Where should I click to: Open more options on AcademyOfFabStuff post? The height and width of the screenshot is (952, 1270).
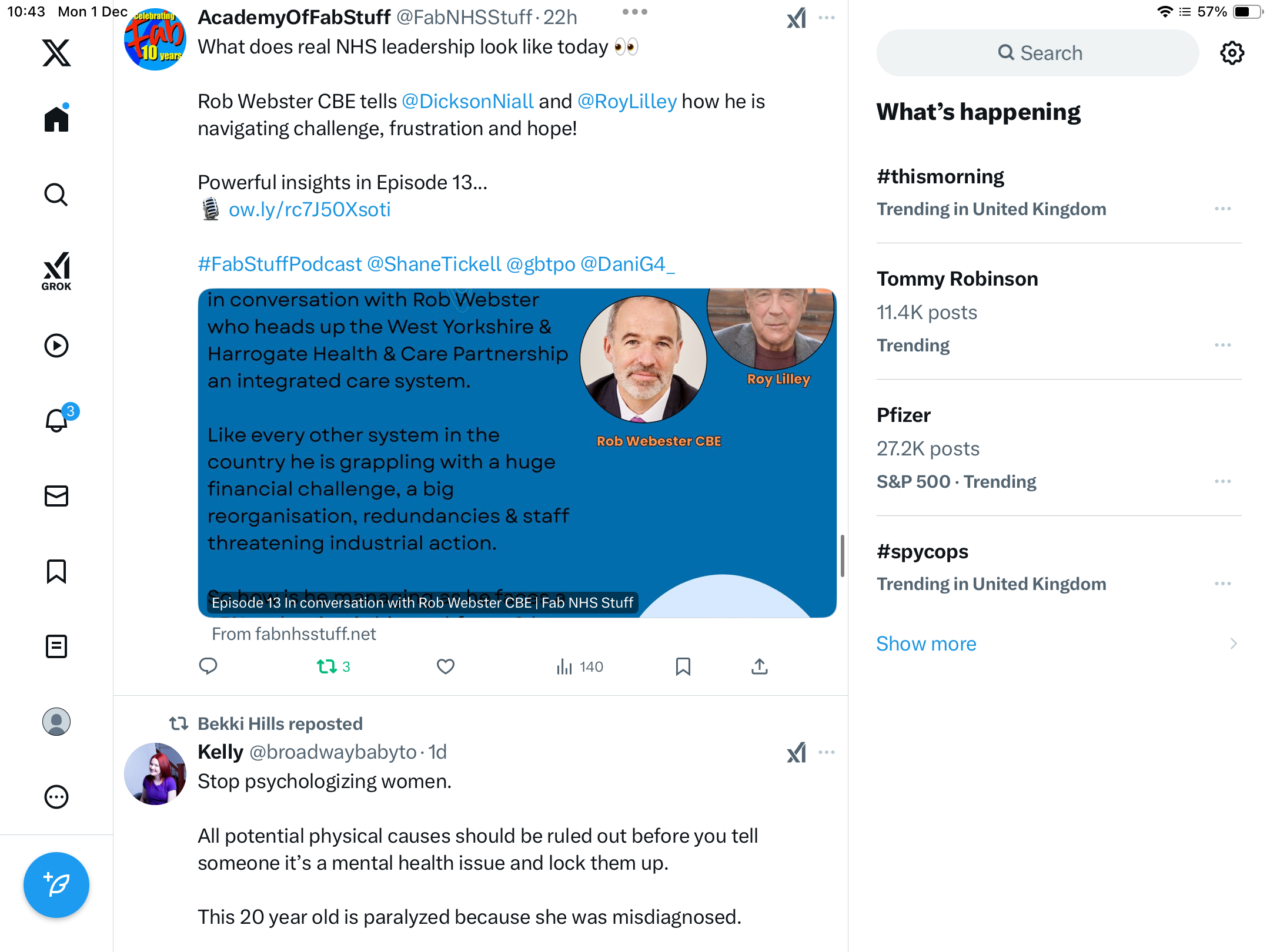point(827,18)
